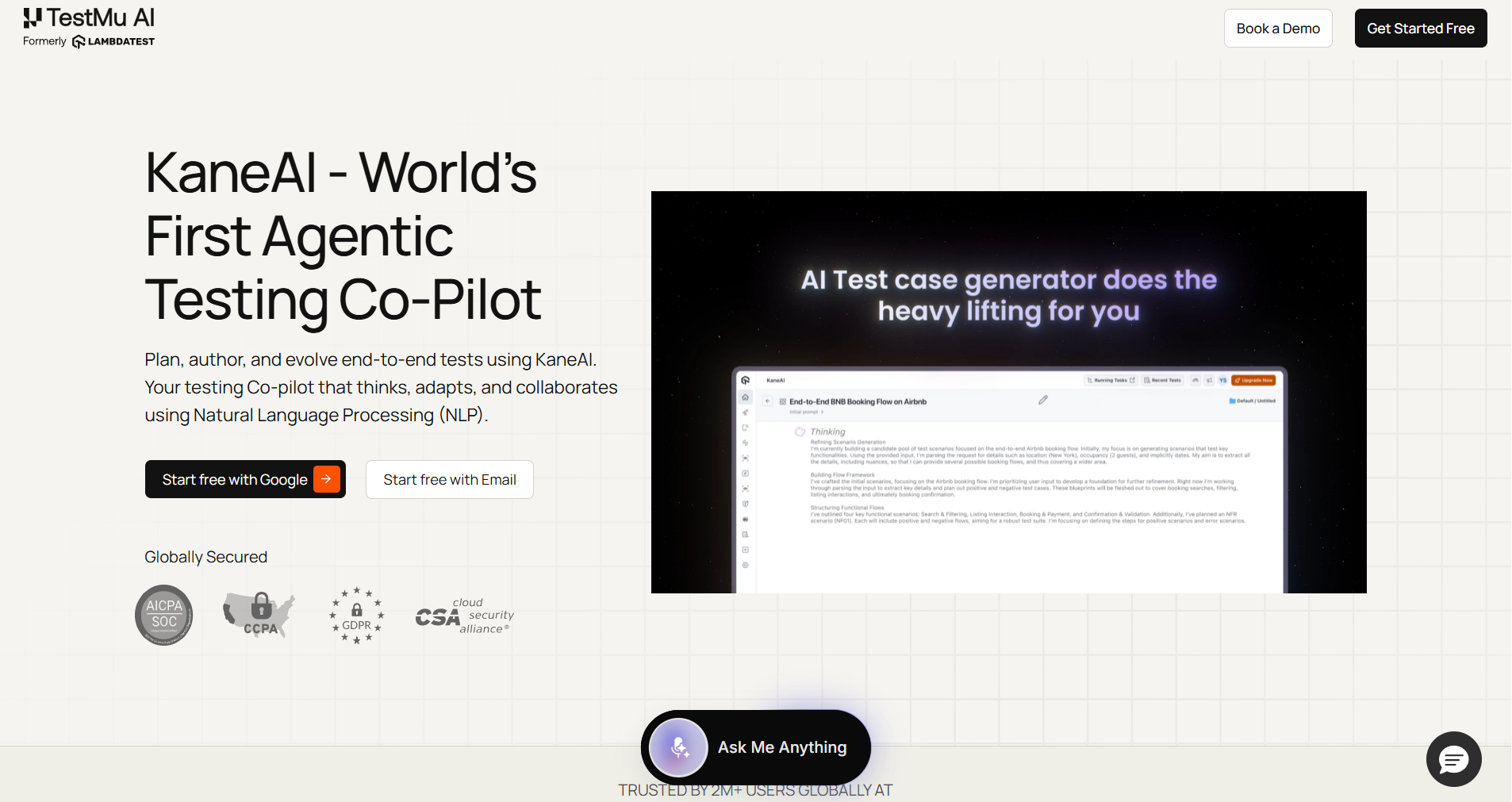Choose Start free with Email

coord(450,479)
